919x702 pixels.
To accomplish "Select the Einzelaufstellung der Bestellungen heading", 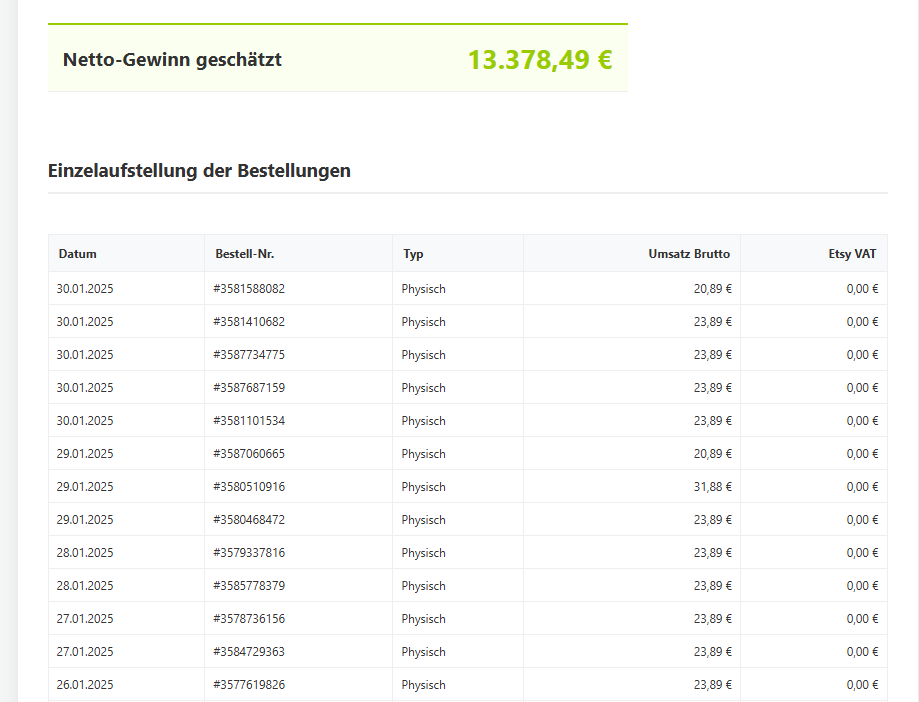I will click(199, 171).
